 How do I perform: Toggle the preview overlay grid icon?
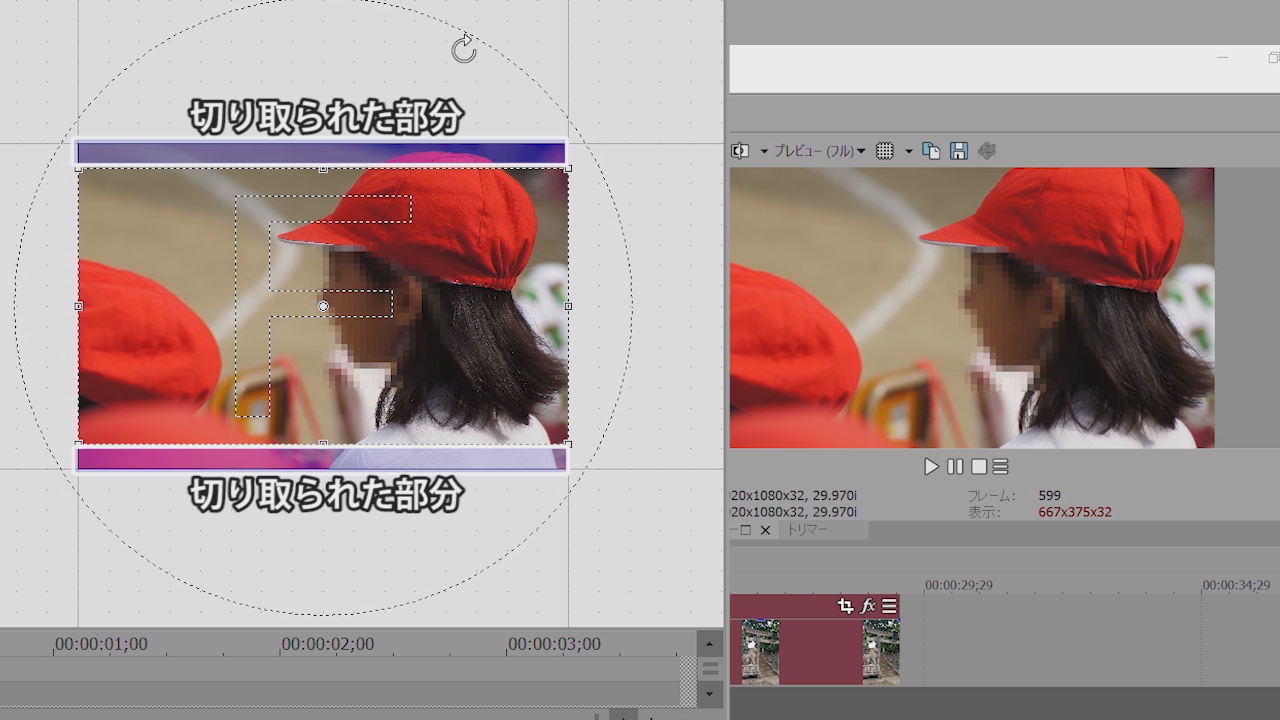pos(885,151)
